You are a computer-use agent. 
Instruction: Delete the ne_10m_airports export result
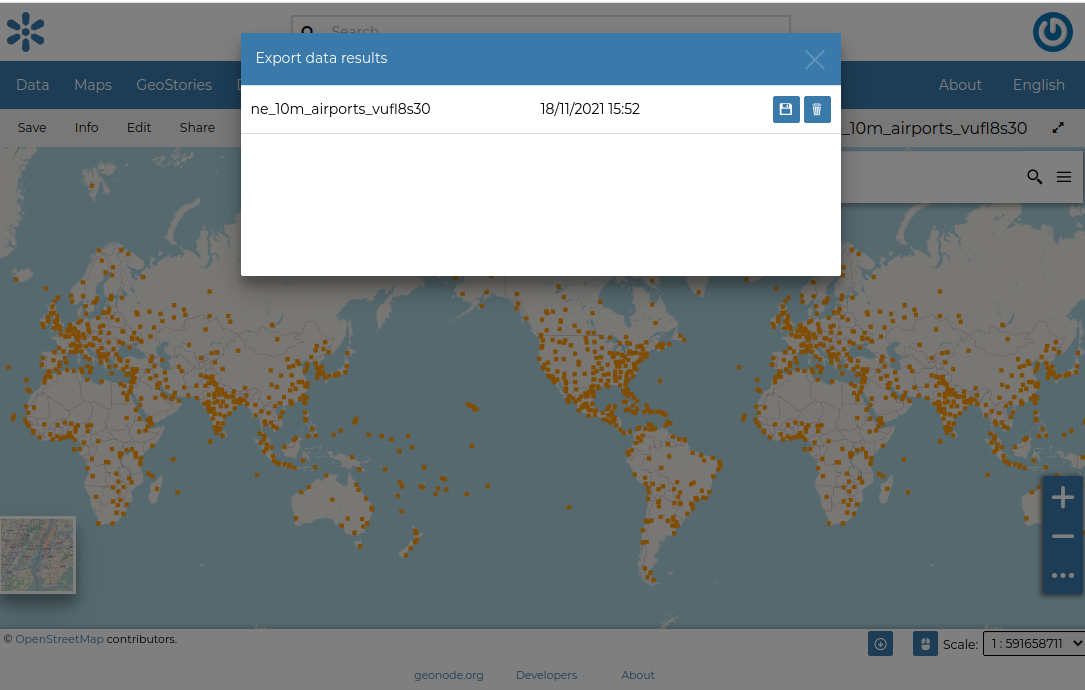pyautogui.click(x=817, y=110)
